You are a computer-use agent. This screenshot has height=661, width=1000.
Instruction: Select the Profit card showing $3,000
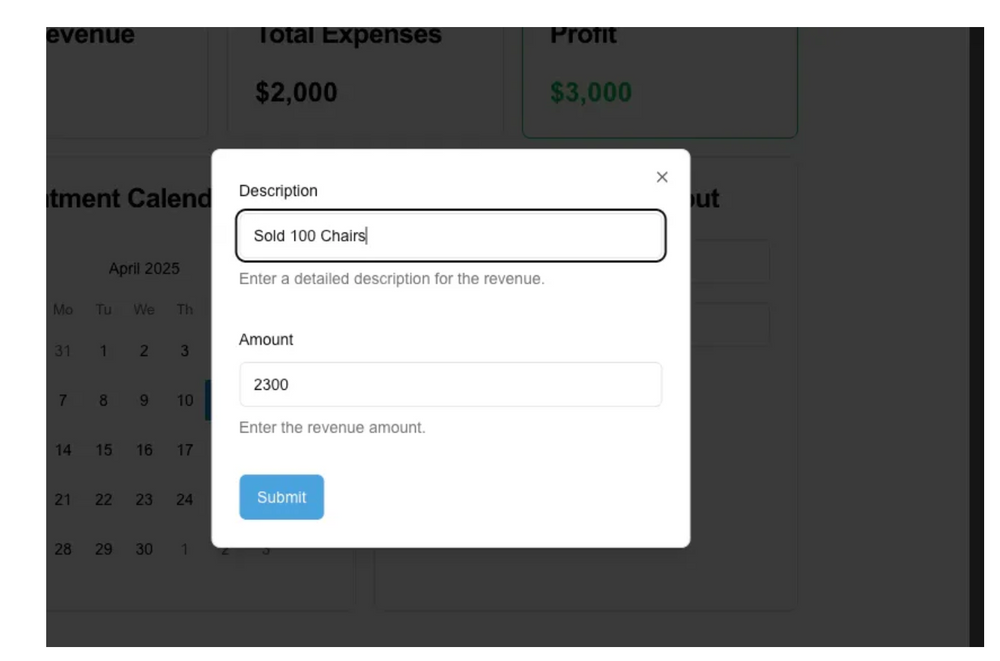click(660, 60)
